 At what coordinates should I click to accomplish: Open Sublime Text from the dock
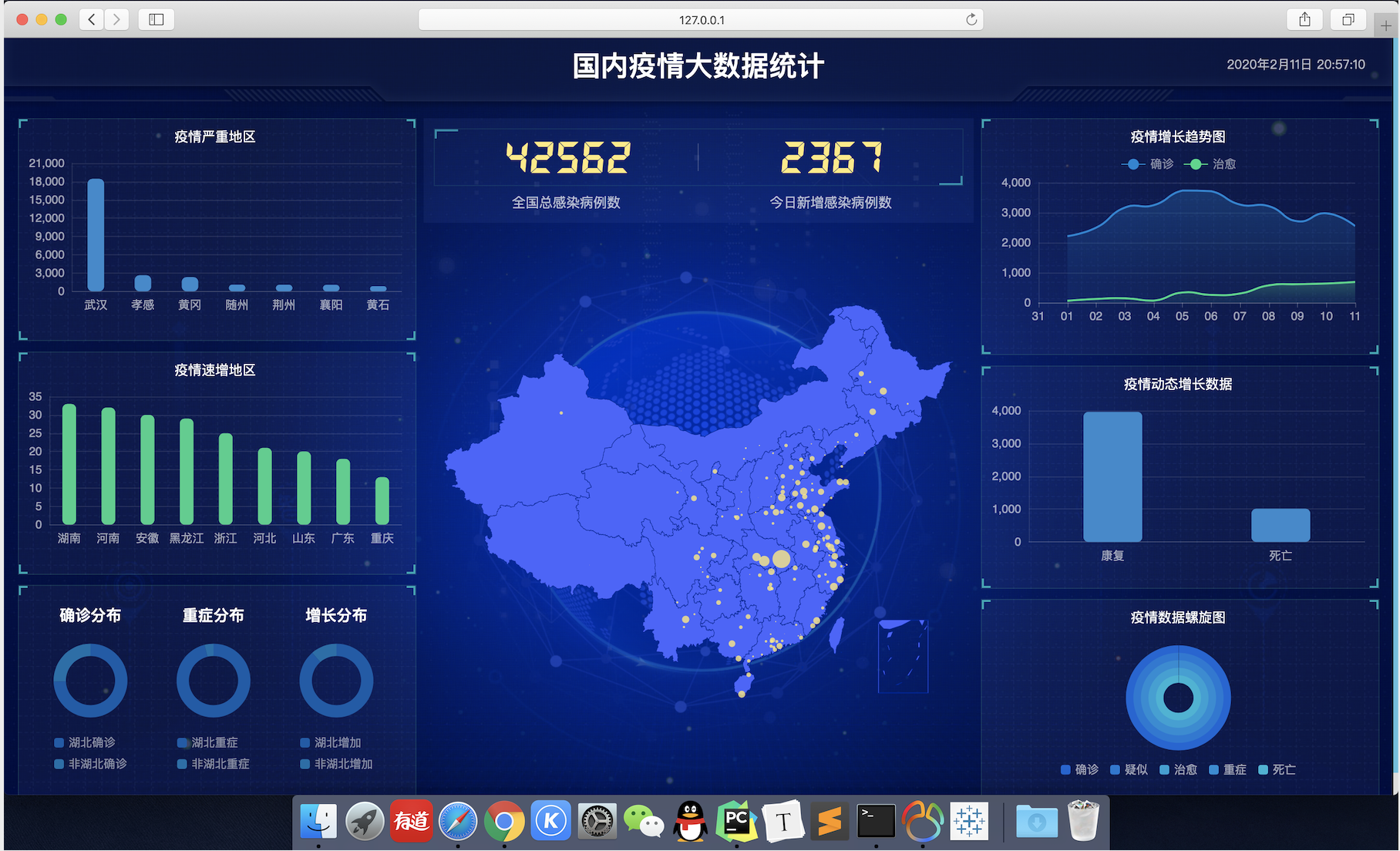[x=830, y=821]
